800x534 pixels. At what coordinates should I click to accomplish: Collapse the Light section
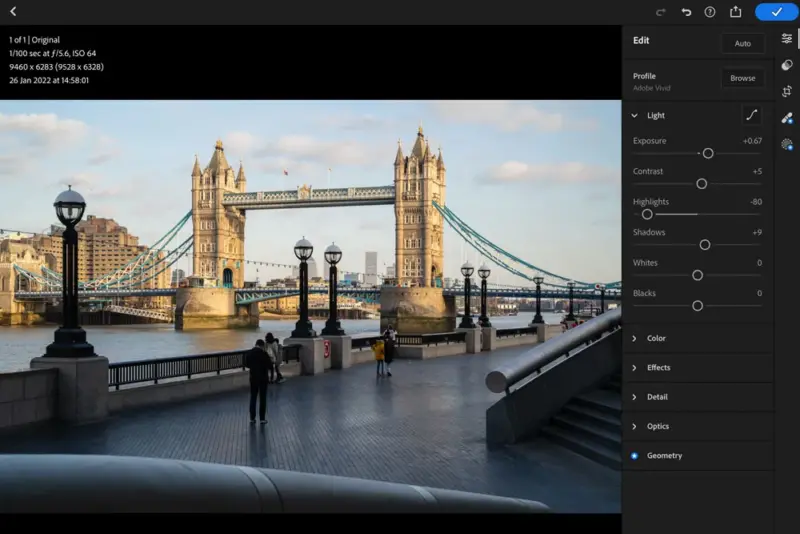(x=634, y=116)
